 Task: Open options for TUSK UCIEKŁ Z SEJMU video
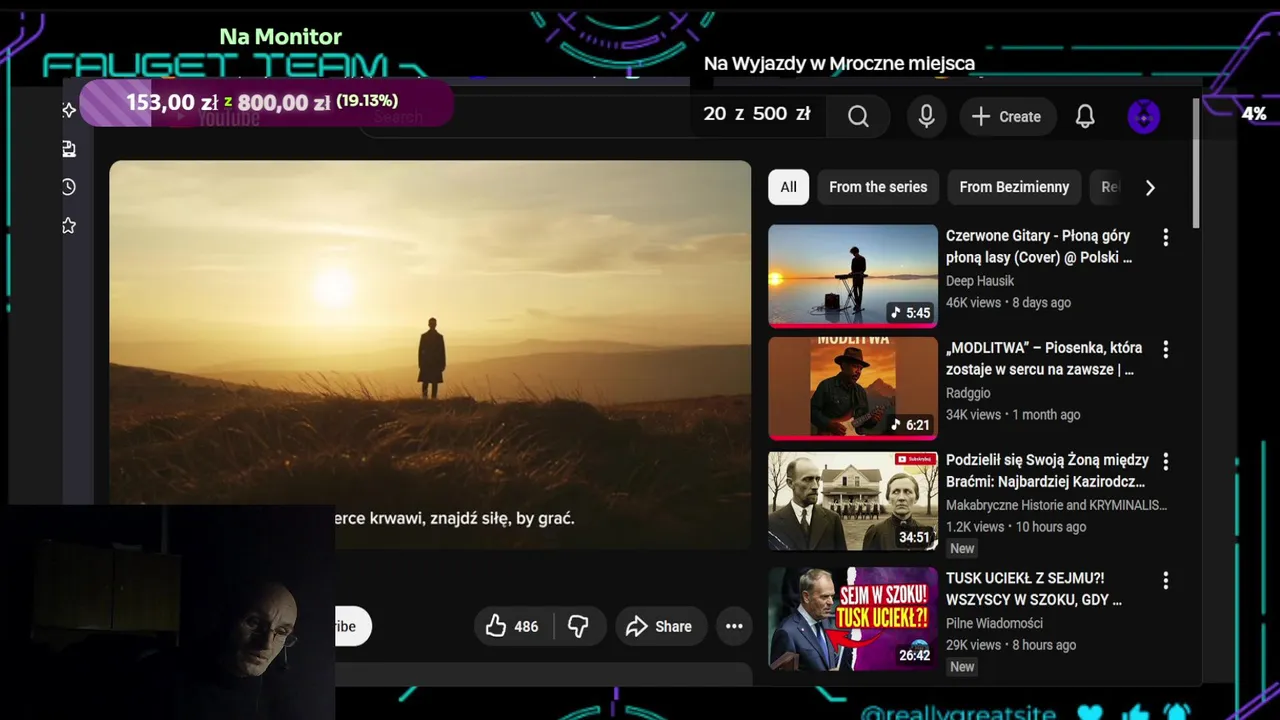coord(1165,579)
